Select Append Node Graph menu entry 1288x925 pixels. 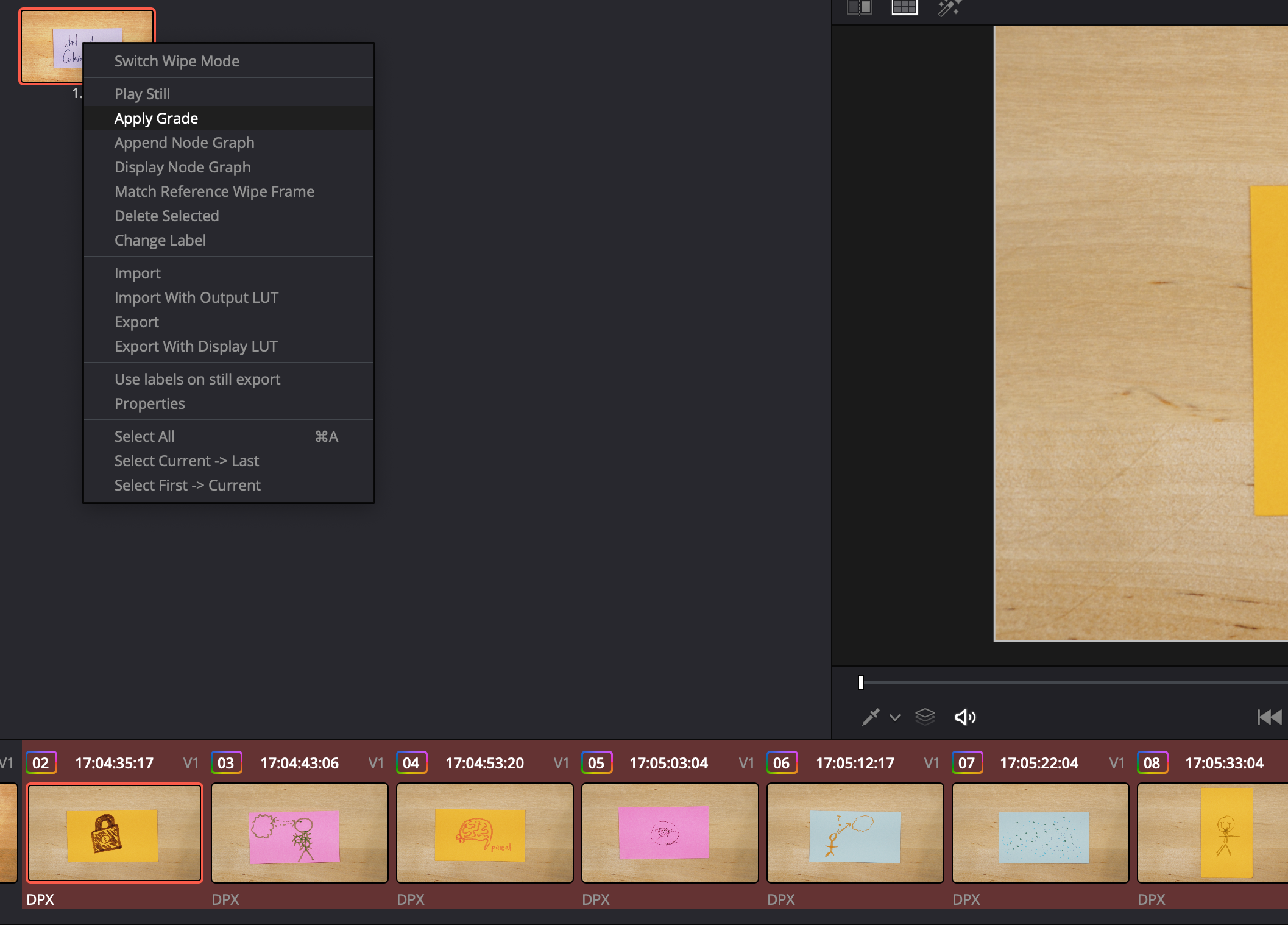coord(184,143)
